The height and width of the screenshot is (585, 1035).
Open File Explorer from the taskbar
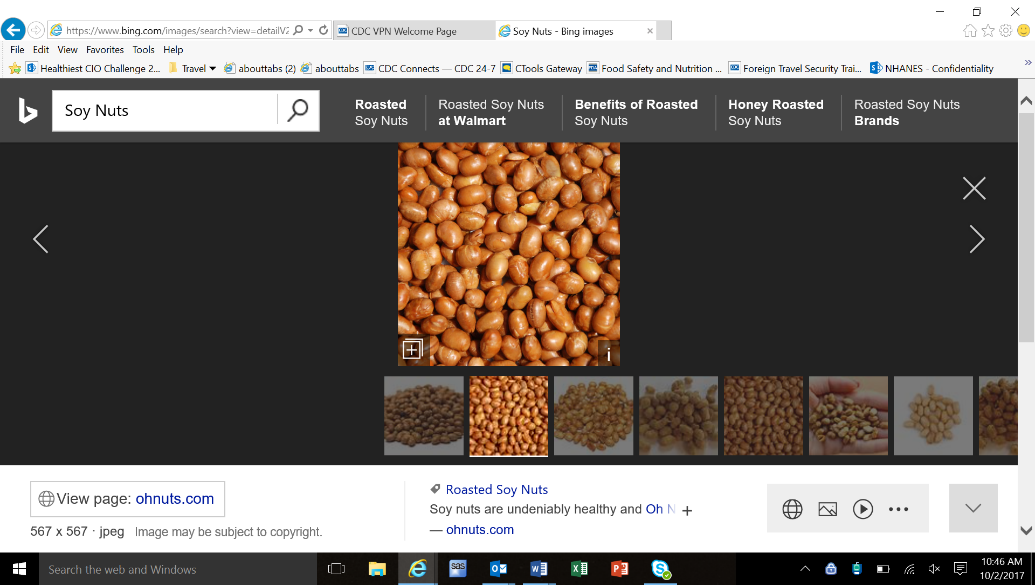pos(377,569)
